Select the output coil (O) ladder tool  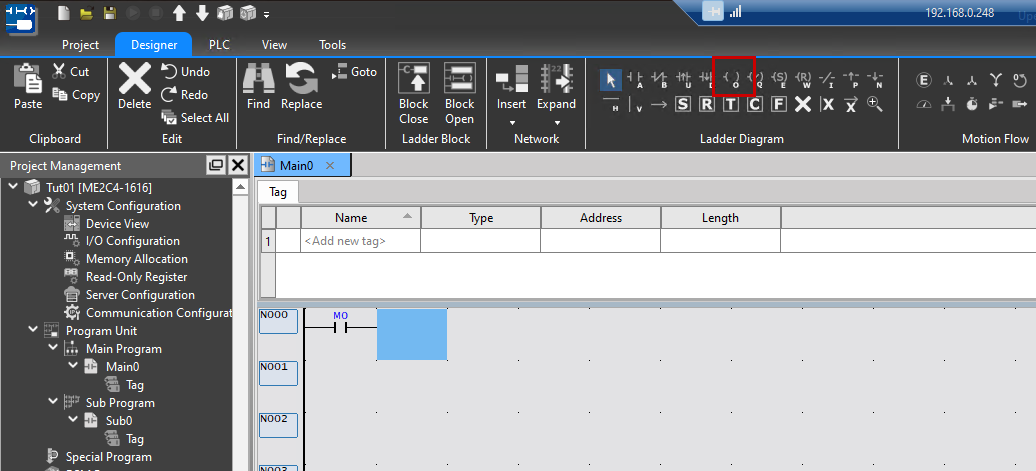pos(733,78)
